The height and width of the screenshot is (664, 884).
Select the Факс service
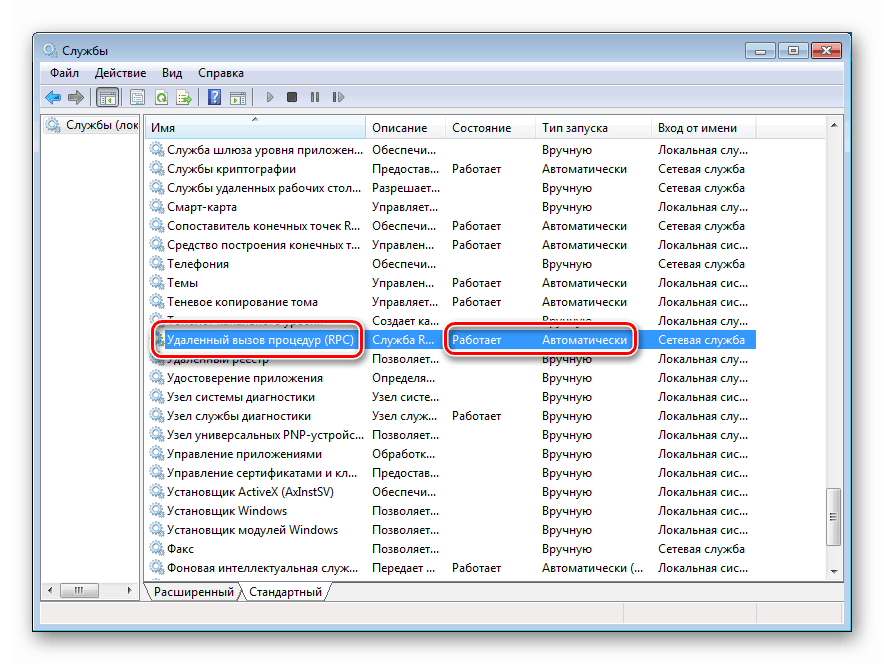pyautogui.click(x=452, y=548)
